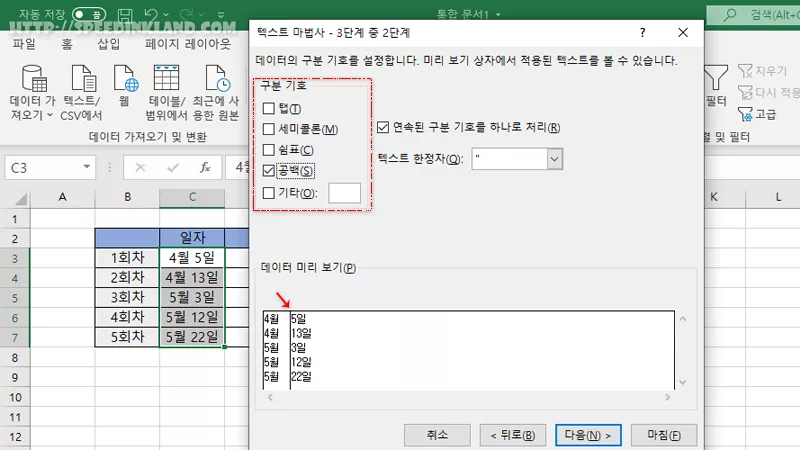The height and width of the screenshot is (450, 800).
Task: Select column C header
Action: 192,197
